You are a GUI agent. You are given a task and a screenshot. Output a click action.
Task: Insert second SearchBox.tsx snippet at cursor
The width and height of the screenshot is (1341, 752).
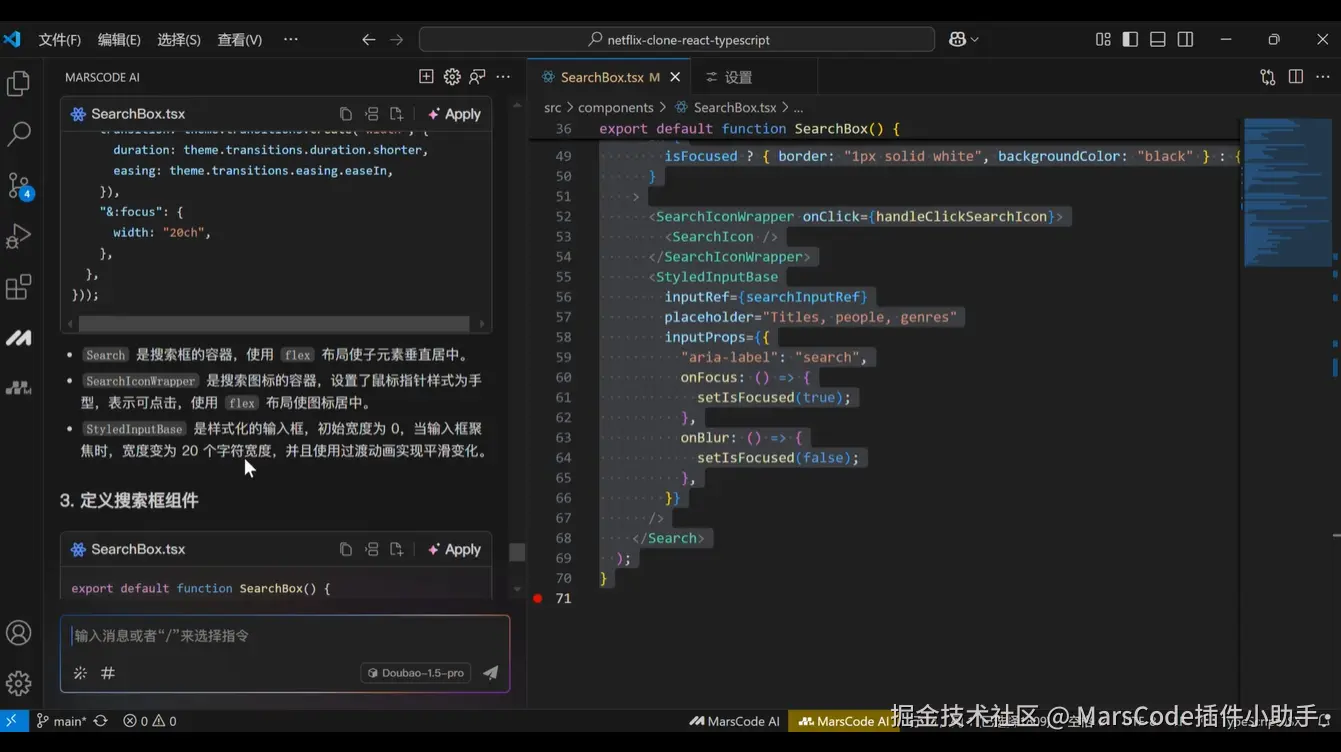(x=372, y=549)
